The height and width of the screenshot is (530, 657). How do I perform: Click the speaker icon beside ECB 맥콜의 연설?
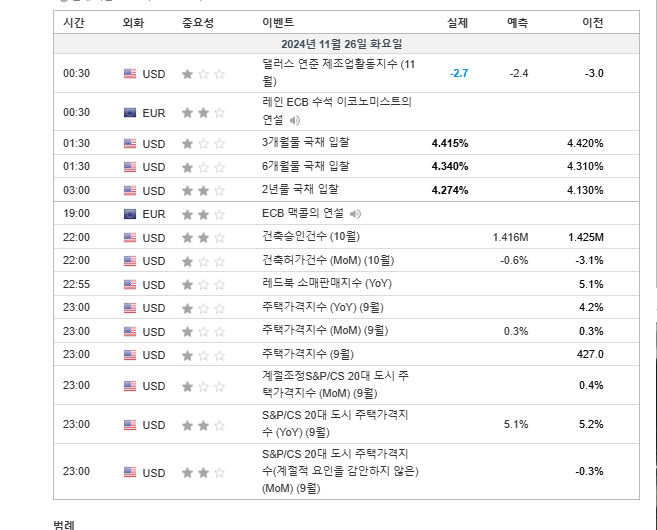(355, 214)
